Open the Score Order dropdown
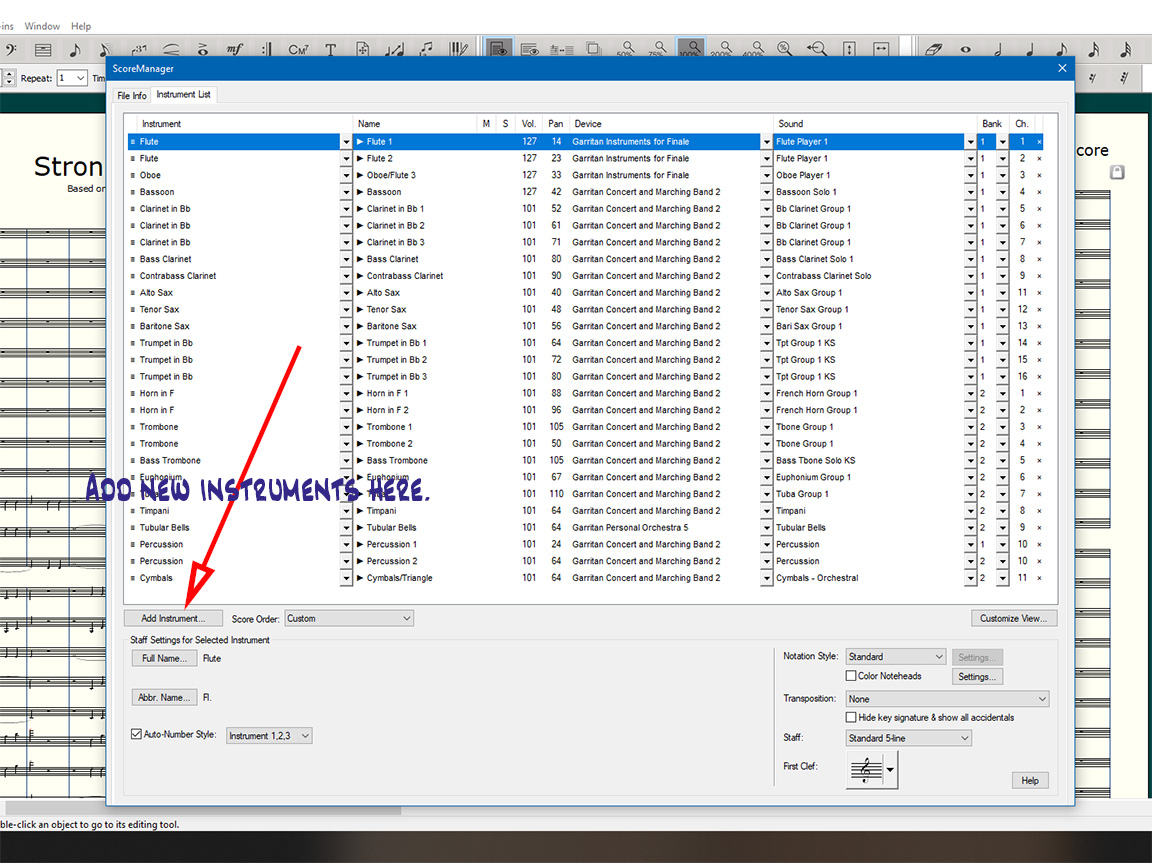Screen dimensions: 1152x863 (x=349, y=619)
